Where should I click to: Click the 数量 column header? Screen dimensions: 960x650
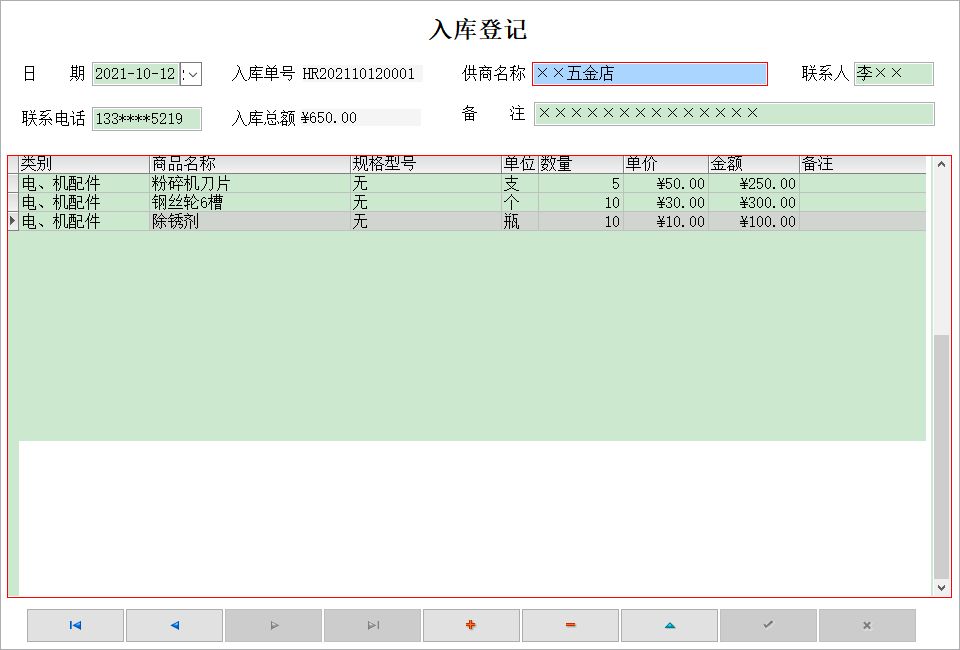click(580, 164)
